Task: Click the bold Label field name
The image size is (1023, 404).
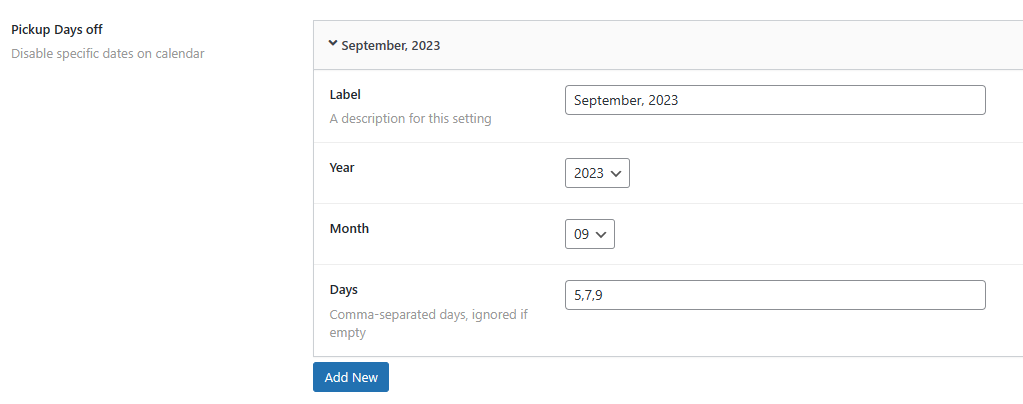Action: pos(345,94)
